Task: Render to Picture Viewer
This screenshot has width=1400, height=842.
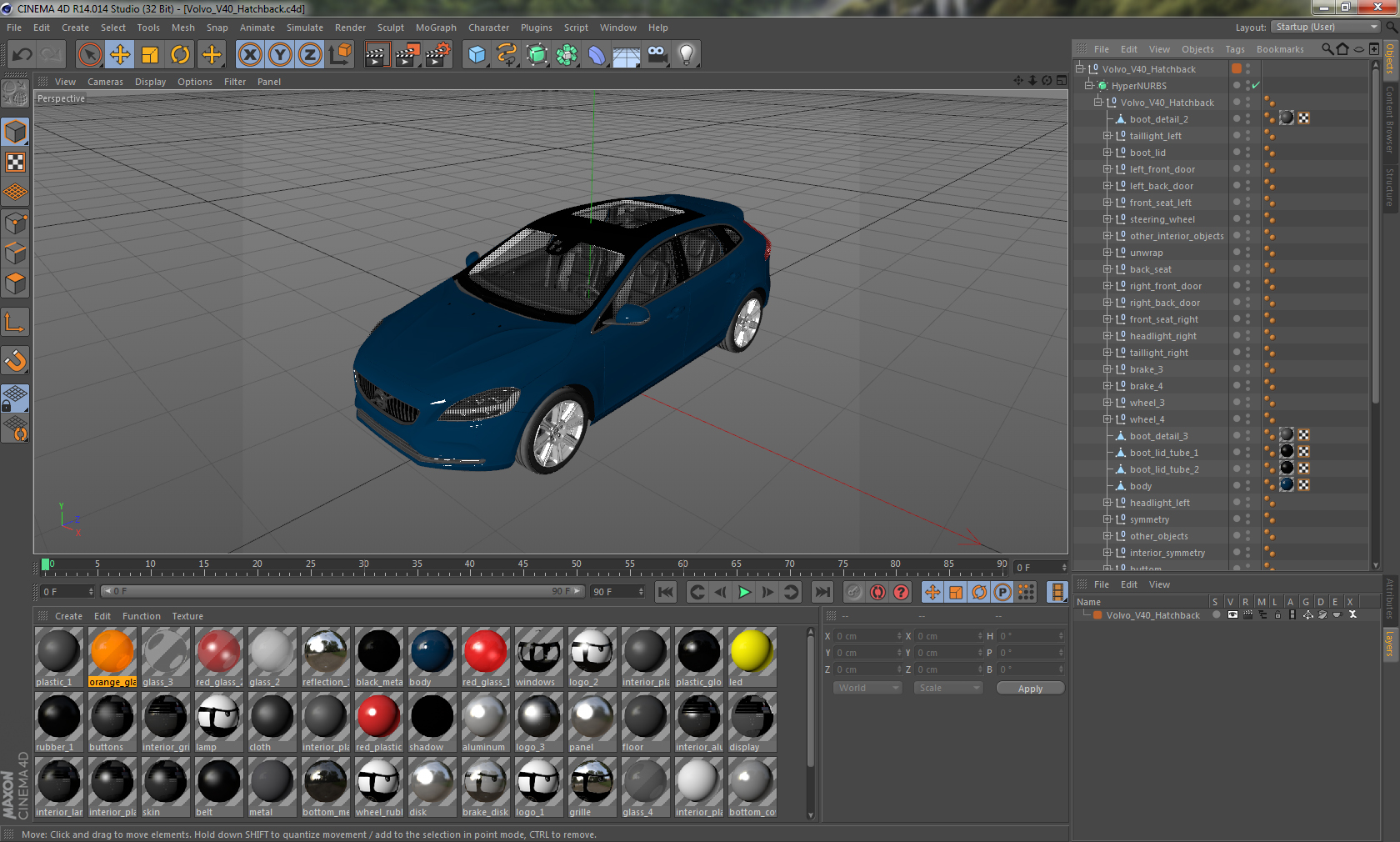Action: (x=407, y=55)
